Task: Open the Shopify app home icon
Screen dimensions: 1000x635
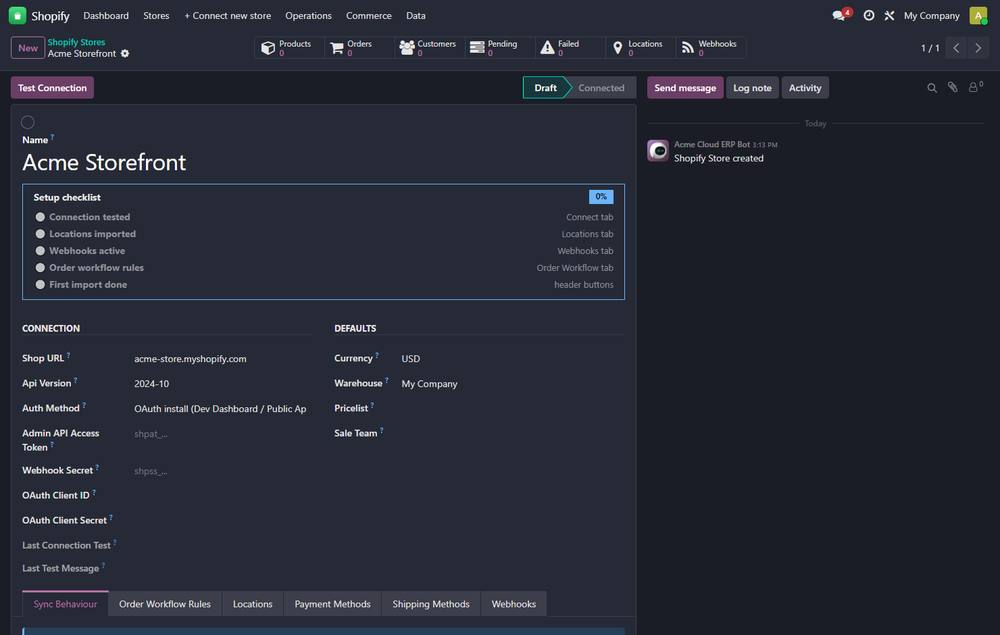Action: tap(17, 15)
